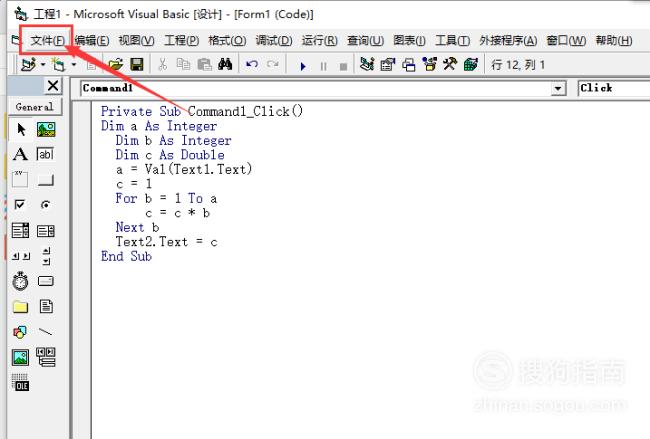
Task: Open the 外接程序(A) menu
Action: click(x=508, y=40)
